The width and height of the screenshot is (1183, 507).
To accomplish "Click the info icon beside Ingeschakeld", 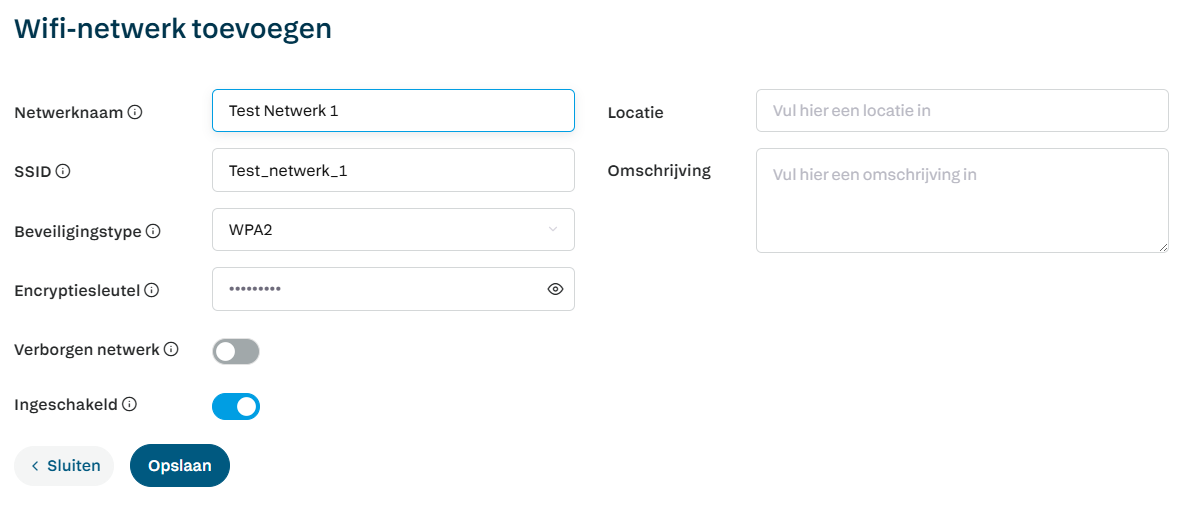I will [x=129, y=405].
